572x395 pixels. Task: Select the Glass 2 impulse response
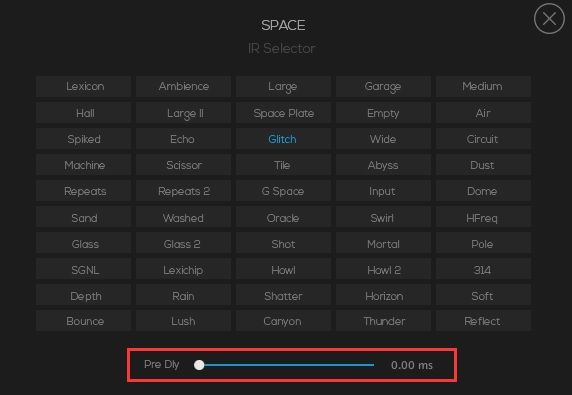pyautogui.click(x=183, y=244)
